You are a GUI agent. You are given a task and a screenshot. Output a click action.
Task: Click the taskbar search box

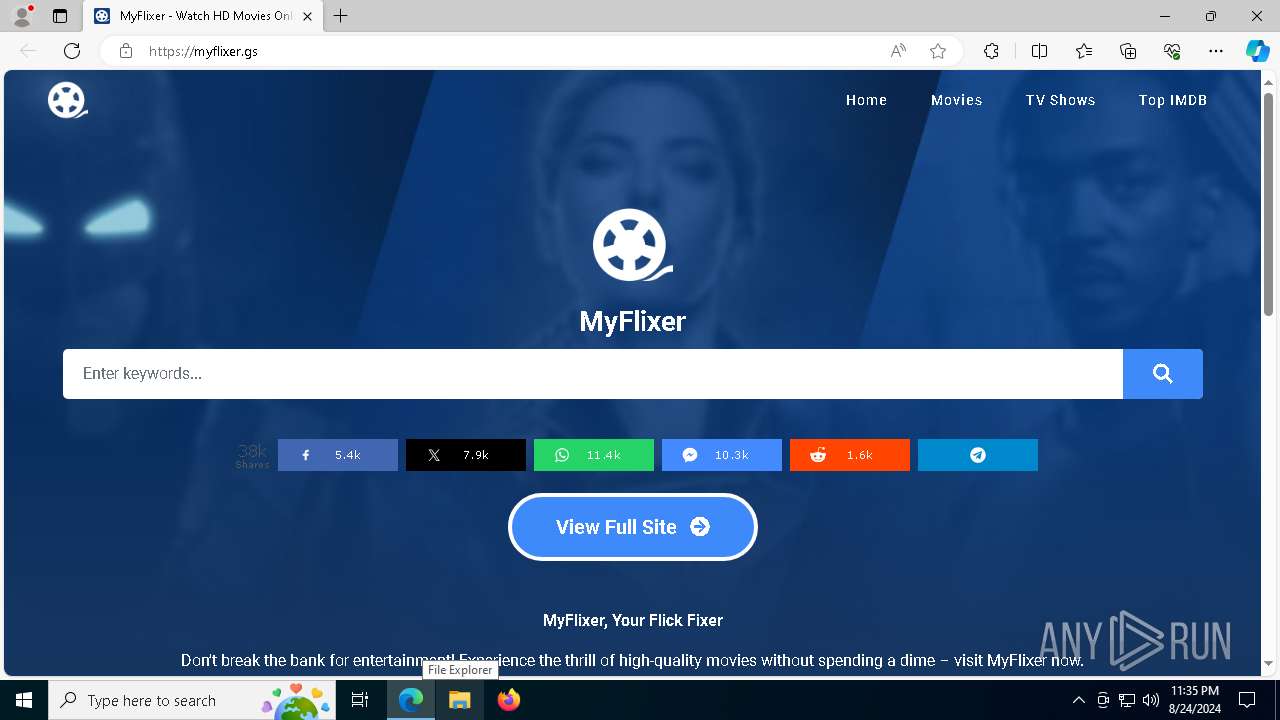192,700
